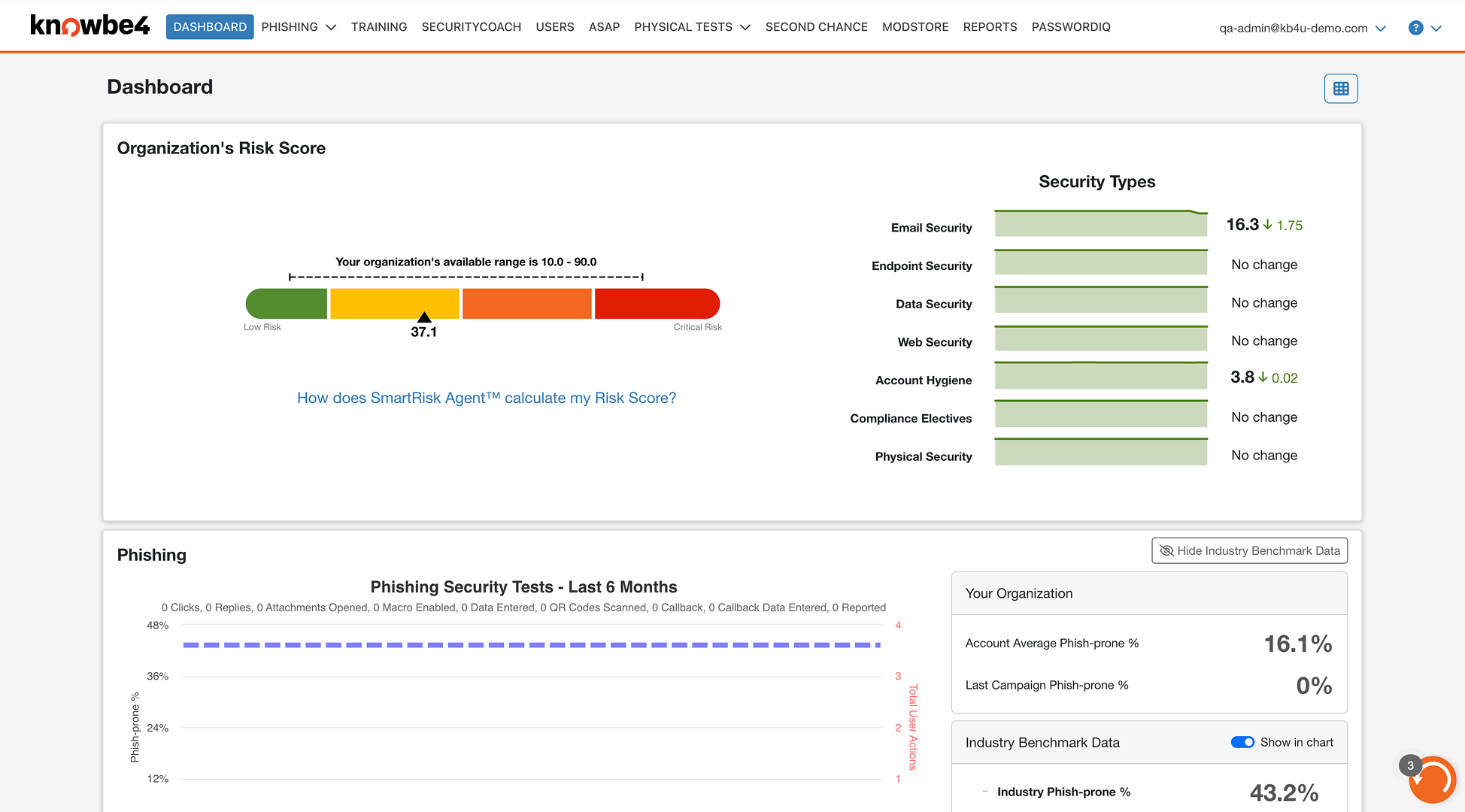Click the Endpoint Security No change text
Image resolution: width=1465 pixels, height=812 pixels.
1264,265
